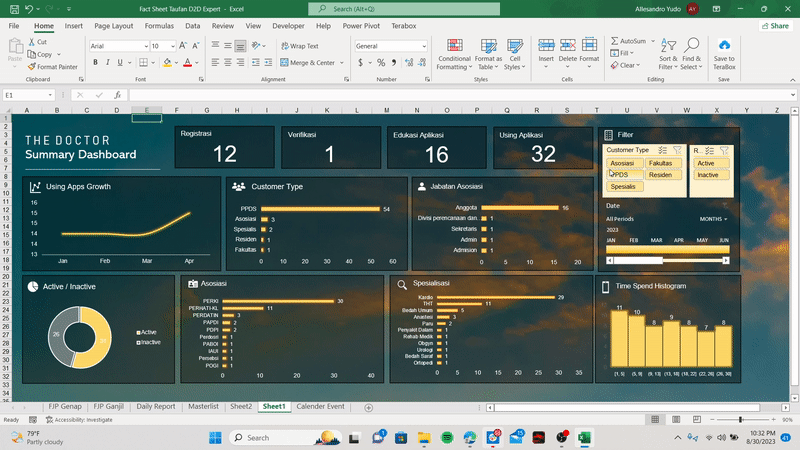Click the insert function fx icon
The image size is (800, 450).
coord(117,95)
